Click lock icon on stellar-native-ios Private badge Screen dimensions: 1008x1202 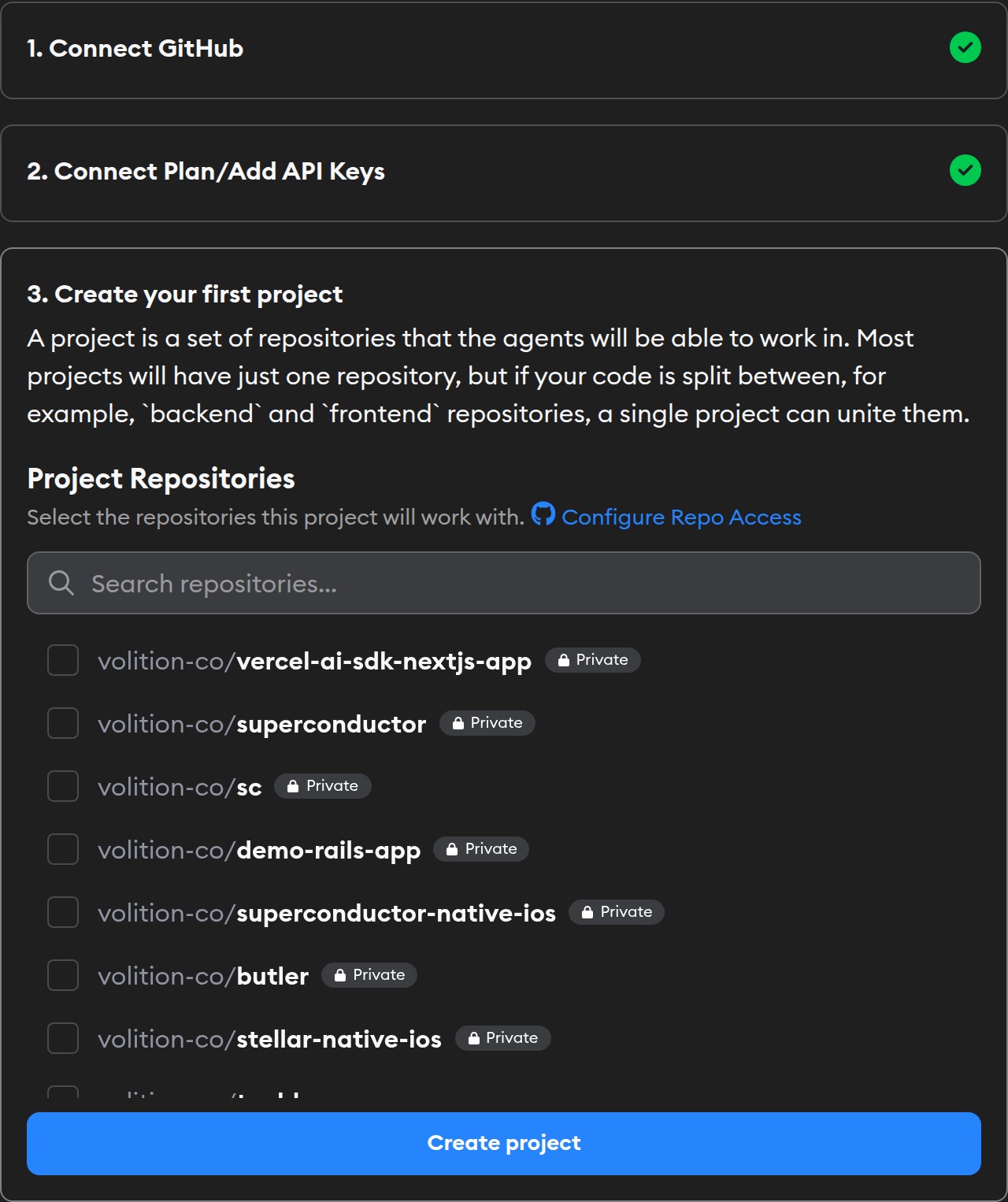(x=474, y=1038)
